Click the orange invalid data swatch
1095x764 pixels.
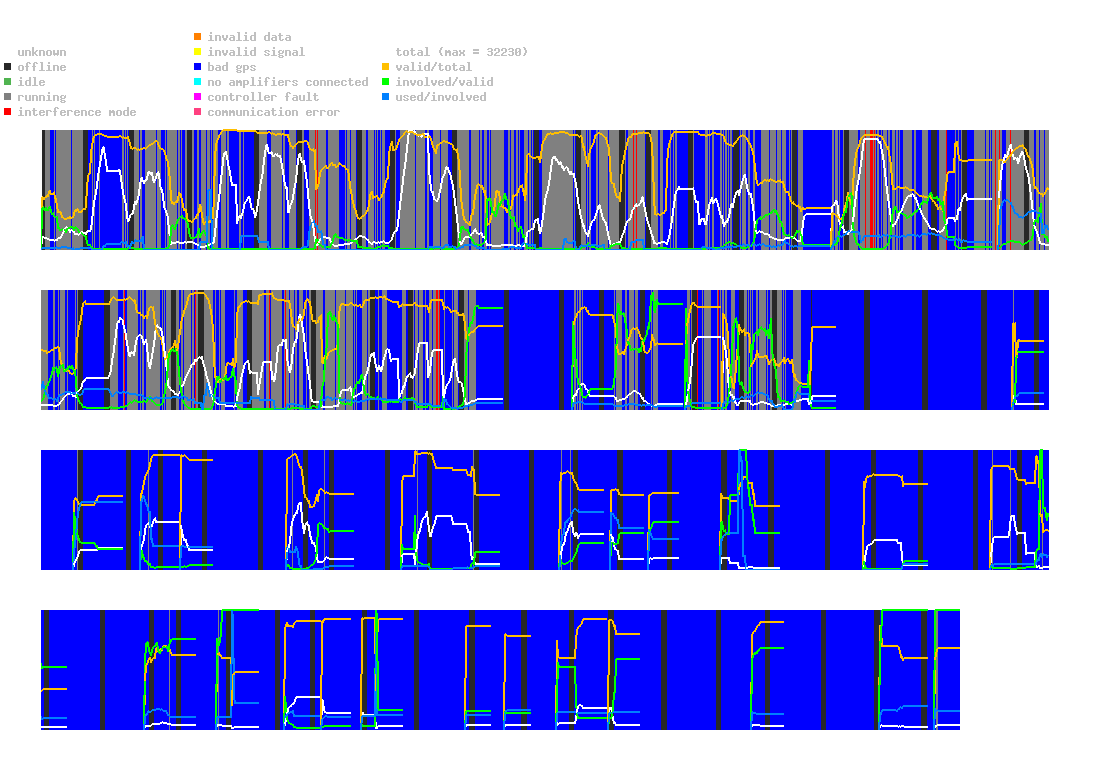[198, 37]
